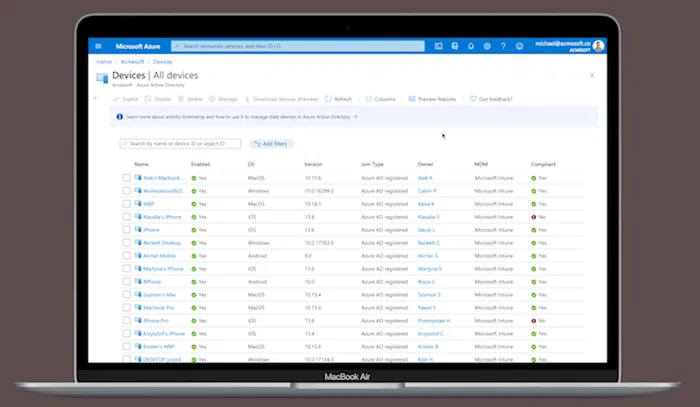Open owner link Calvin P
Viewport: 700px width, 407px height.
point(427,191)
